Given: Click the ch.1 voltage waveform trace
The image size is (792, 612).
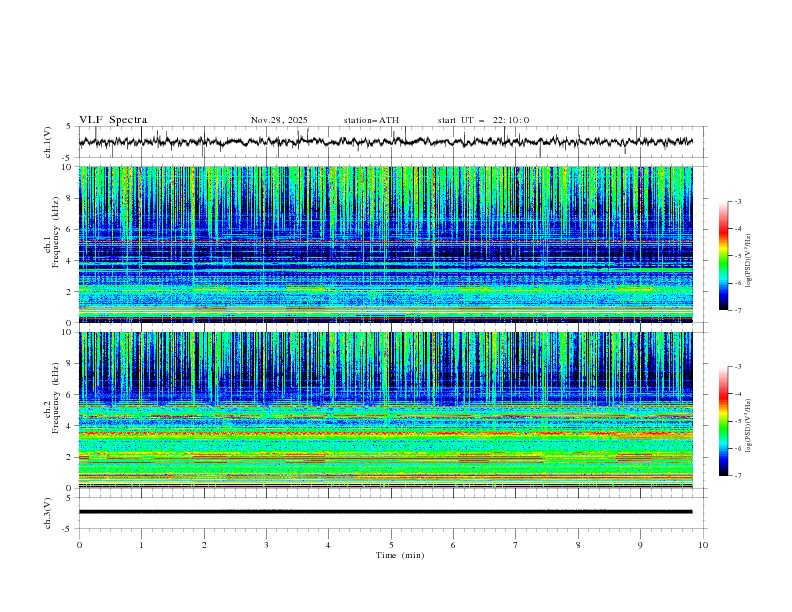Looking at the screenshot, I should (385, 142).
